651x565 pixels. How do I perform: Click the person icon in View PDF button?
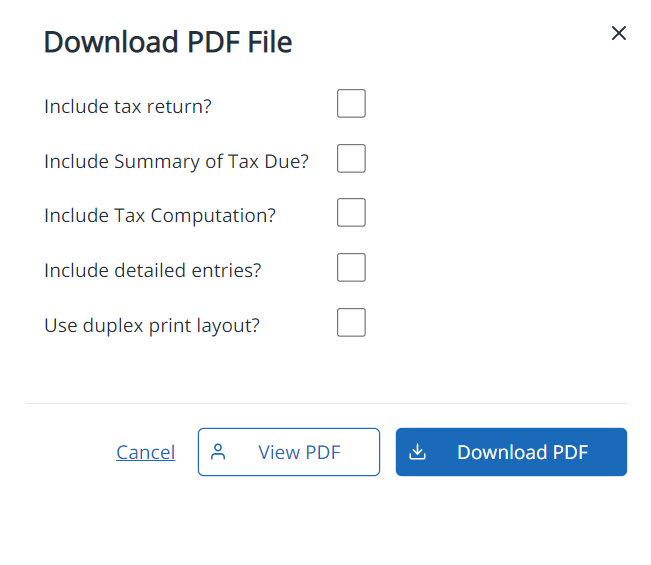(x=219, y=452)
